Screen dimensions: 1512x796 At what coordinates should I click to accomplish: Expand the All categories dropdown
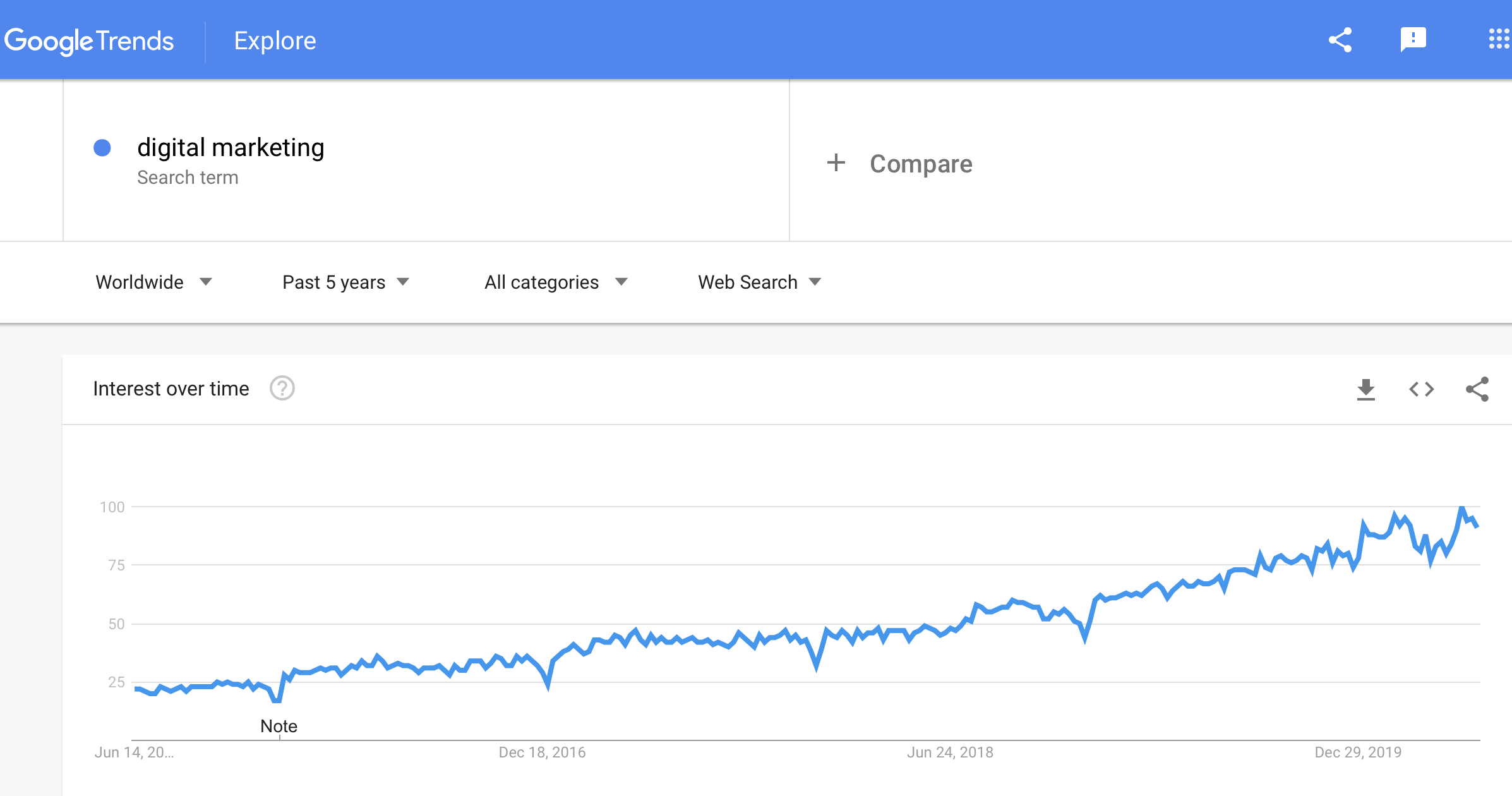click(556, 282)
